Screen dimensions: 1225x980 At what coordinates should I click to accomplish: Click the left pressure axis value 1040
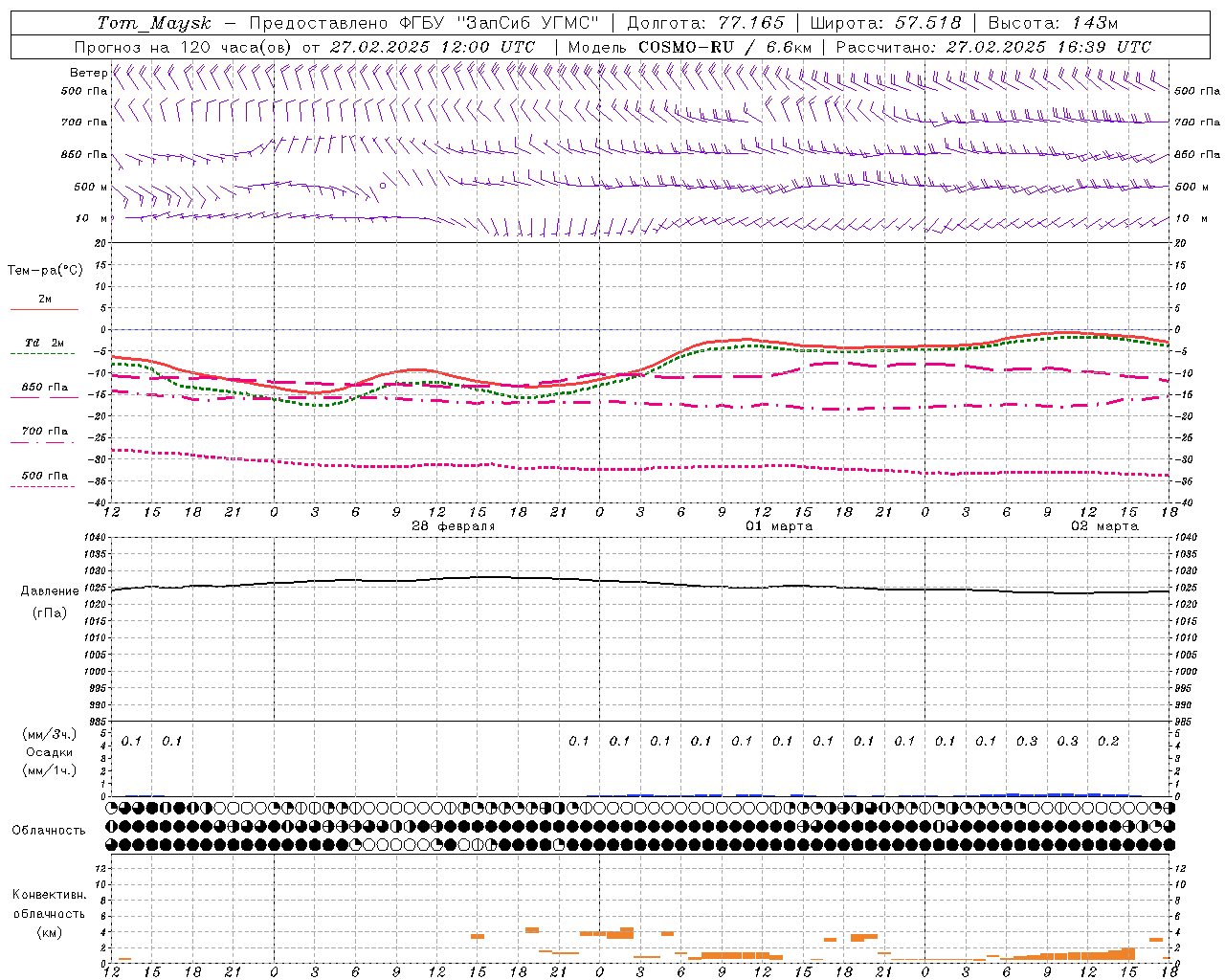(97, 538)
